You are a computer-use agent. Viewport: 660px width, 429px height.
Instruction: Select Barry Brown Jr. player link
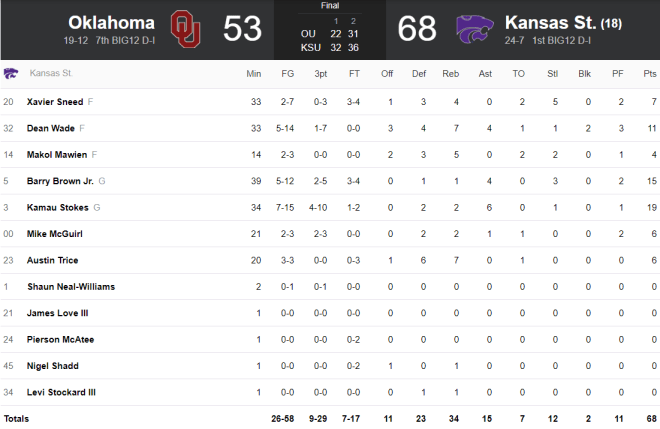click(60, 181)
